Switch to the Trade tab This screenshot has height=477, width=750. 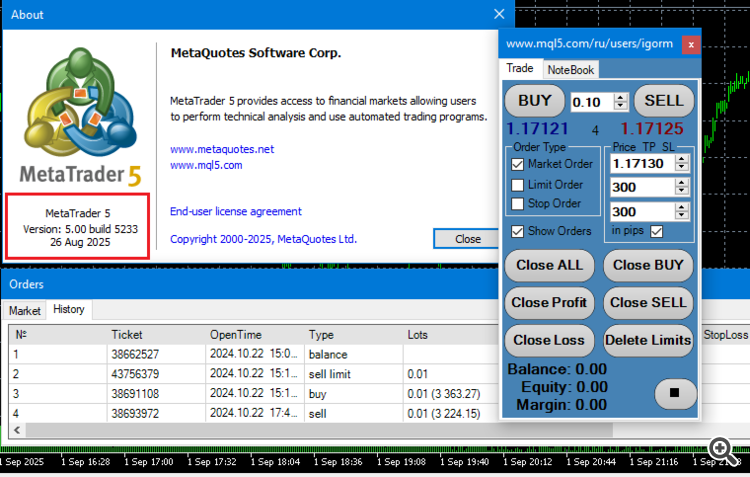point(520,68)
